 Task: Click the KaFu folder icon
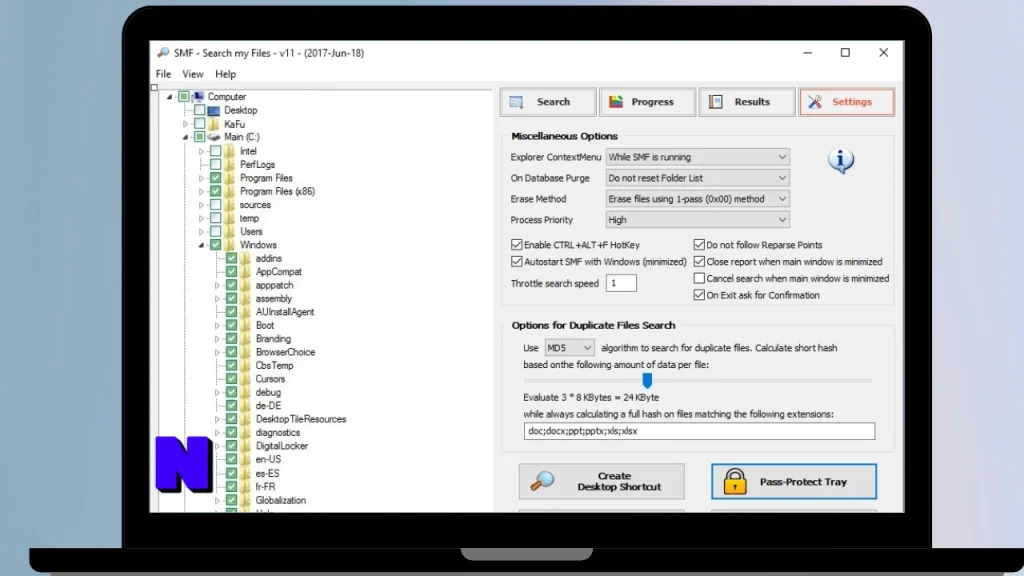pyautogui.click(x=214, y=124)
